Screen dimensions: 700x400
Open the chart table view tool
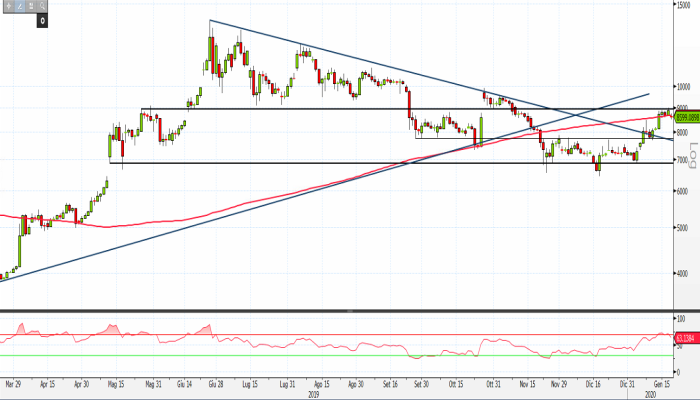tap(31, 6)
